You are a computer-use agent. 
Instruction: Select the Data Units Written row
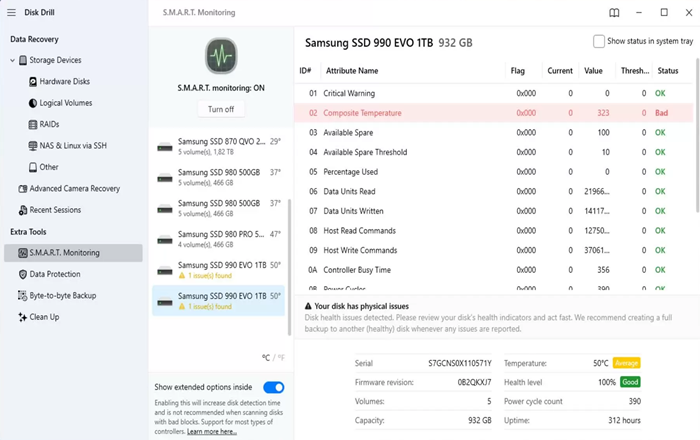coord(493,211)
